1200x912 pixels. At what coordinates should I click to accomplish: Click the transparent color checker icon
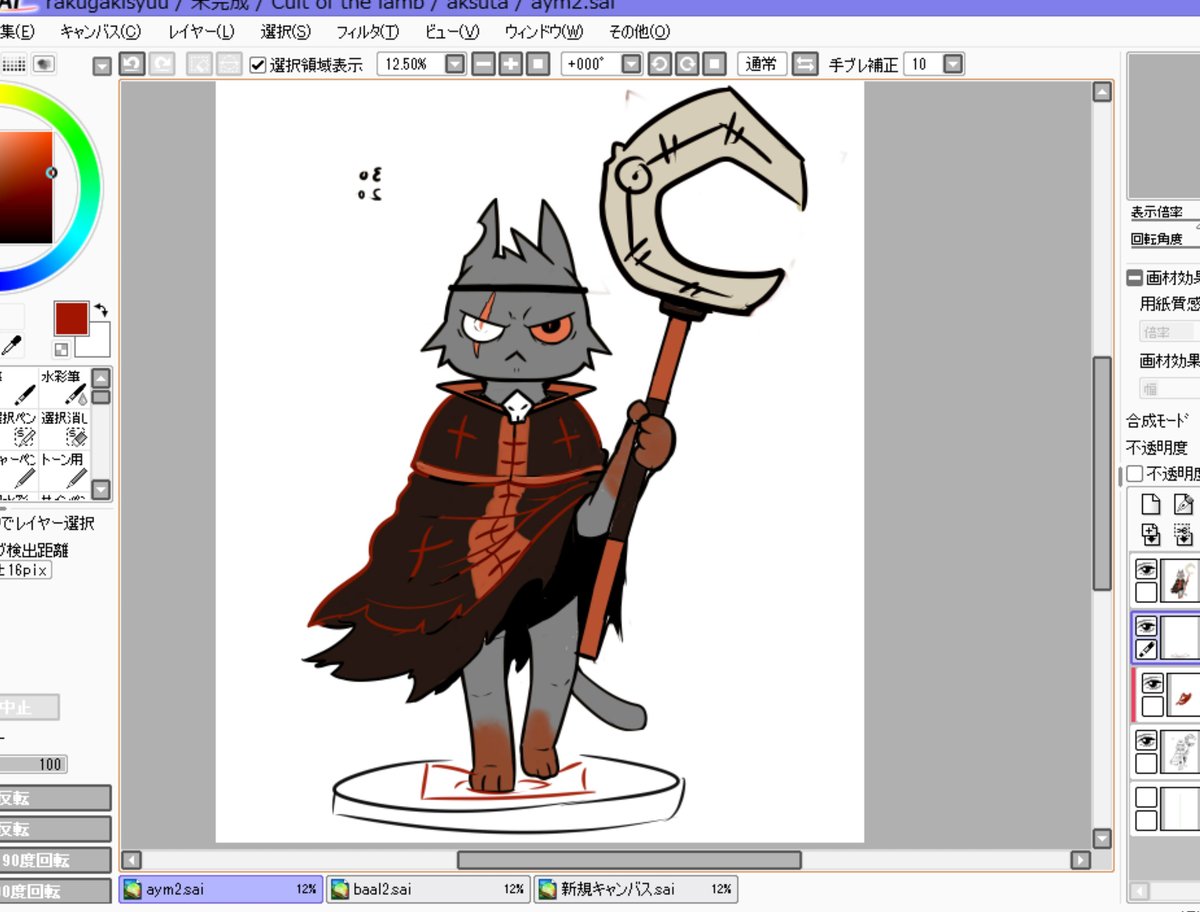[x=62, y=349]
